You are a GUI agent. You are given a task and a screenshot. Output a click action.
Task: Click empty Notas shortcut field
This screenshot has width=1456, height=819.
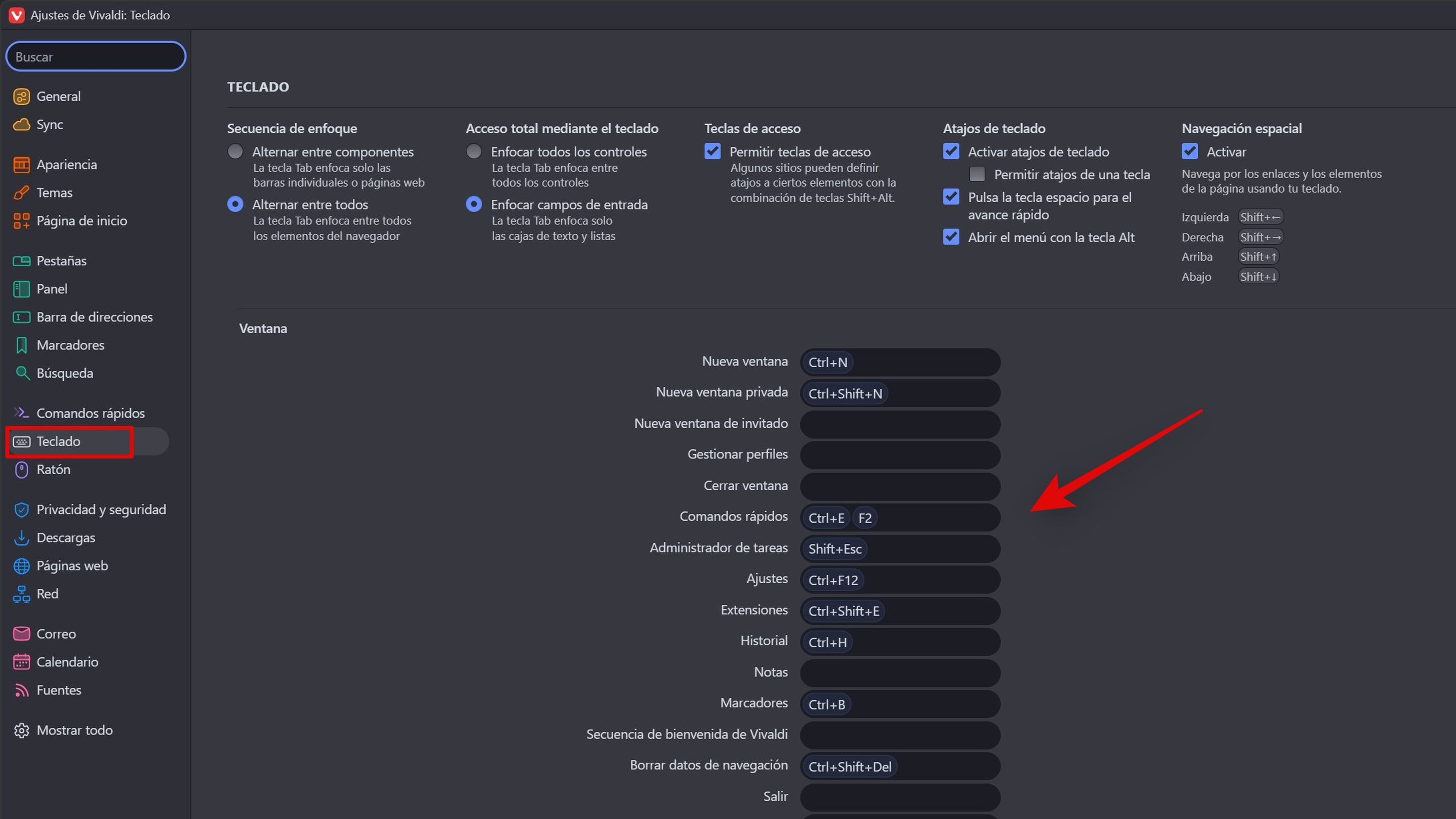[x=901, y=673]
